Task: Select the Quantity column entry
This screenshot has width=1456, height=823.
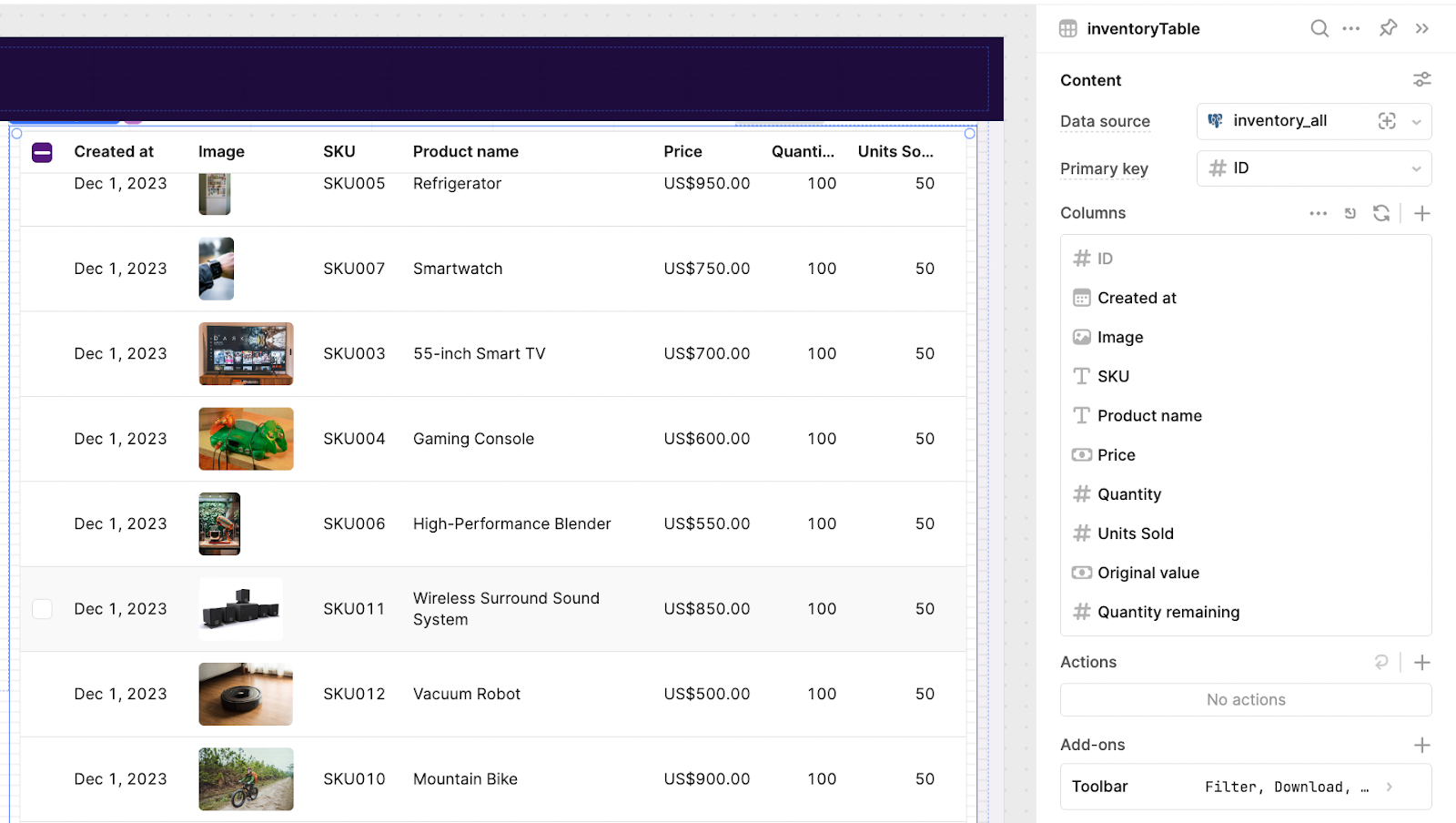Action: tap(1246, 494)
